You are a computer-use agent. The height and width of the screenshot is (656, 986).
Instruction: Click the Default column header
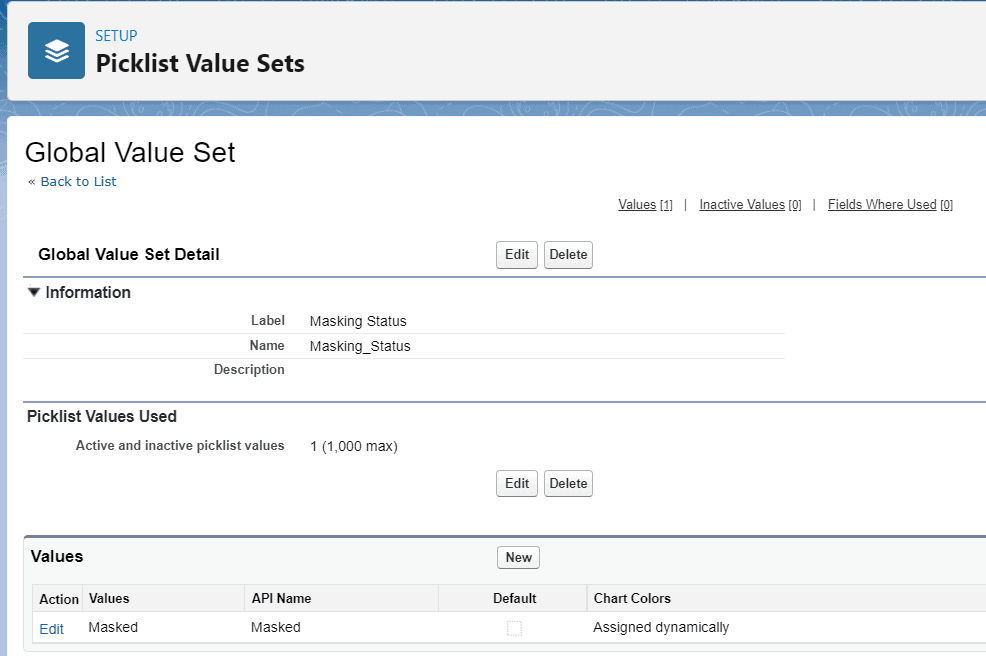tap(514, 599)
